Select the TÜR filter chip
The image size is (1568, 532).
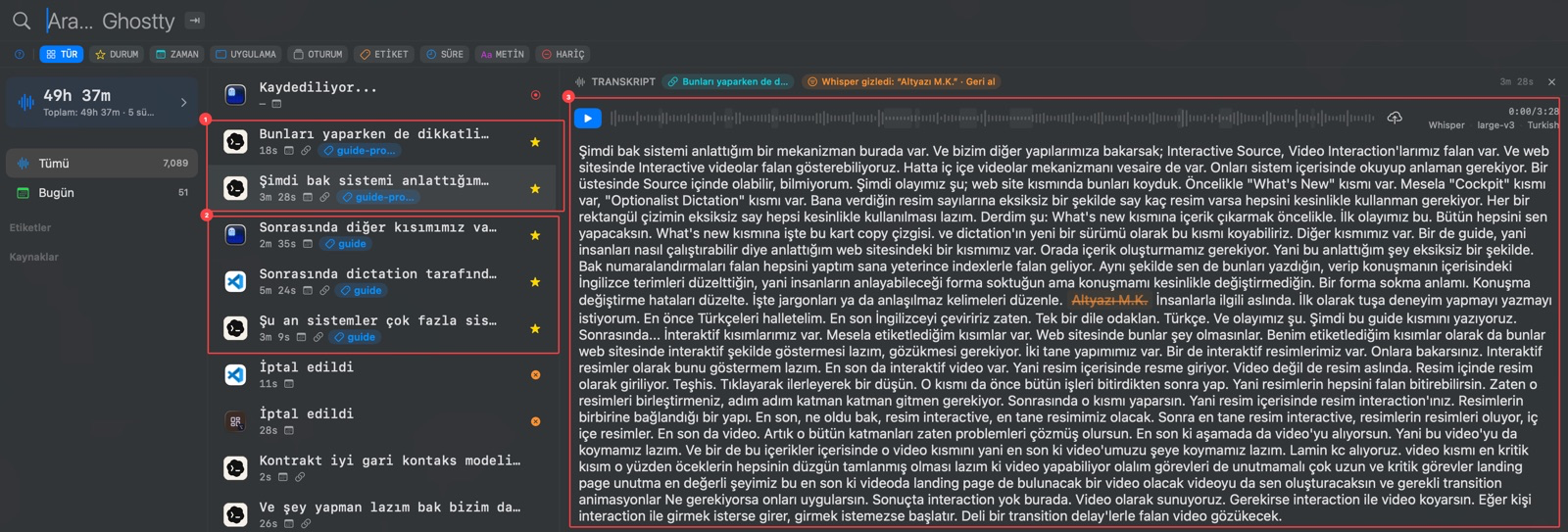(62, 54)
